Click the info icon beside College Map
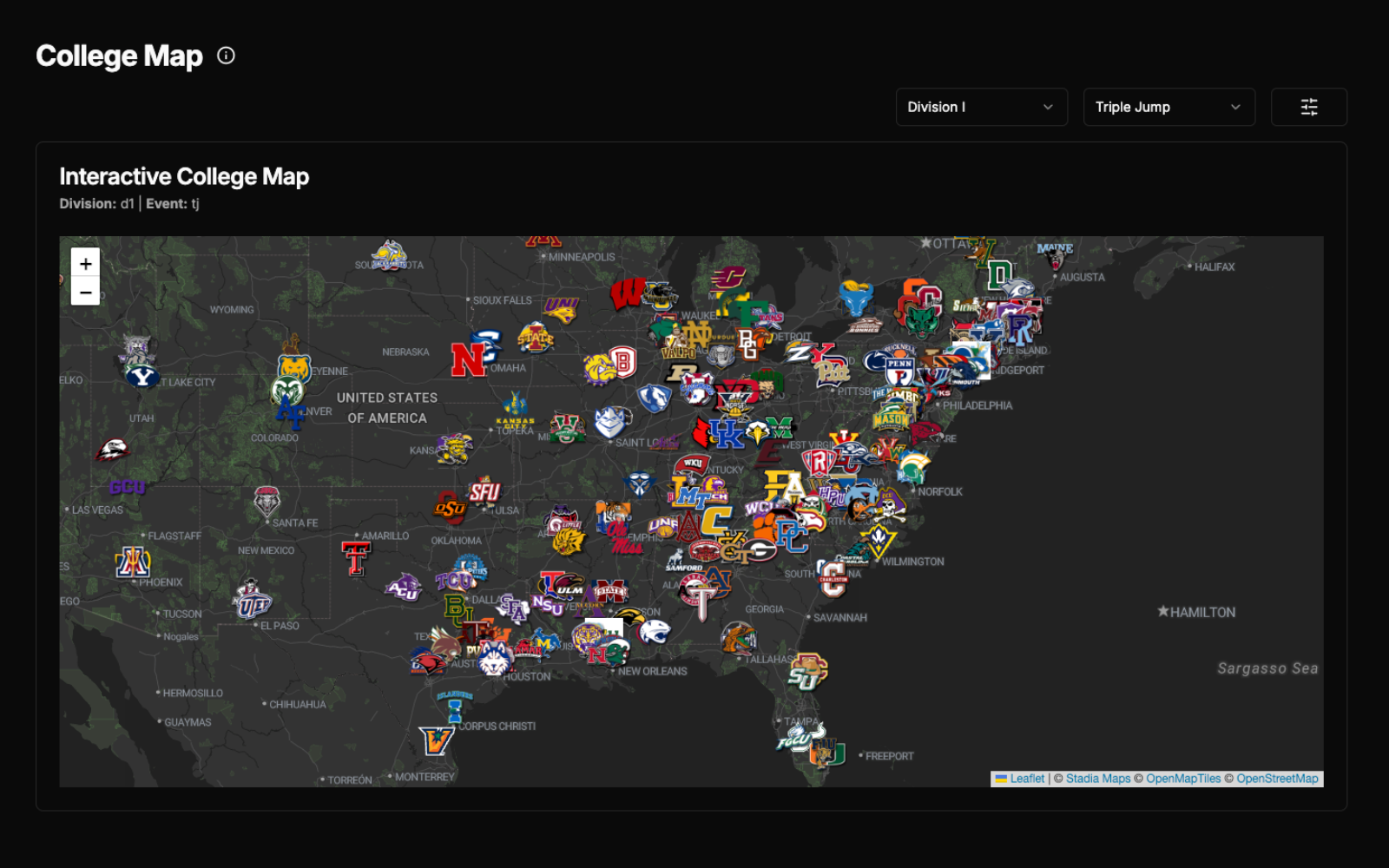Image resolution: width=1389 pixels, height=868 pixels. click(x=226, y=56)
